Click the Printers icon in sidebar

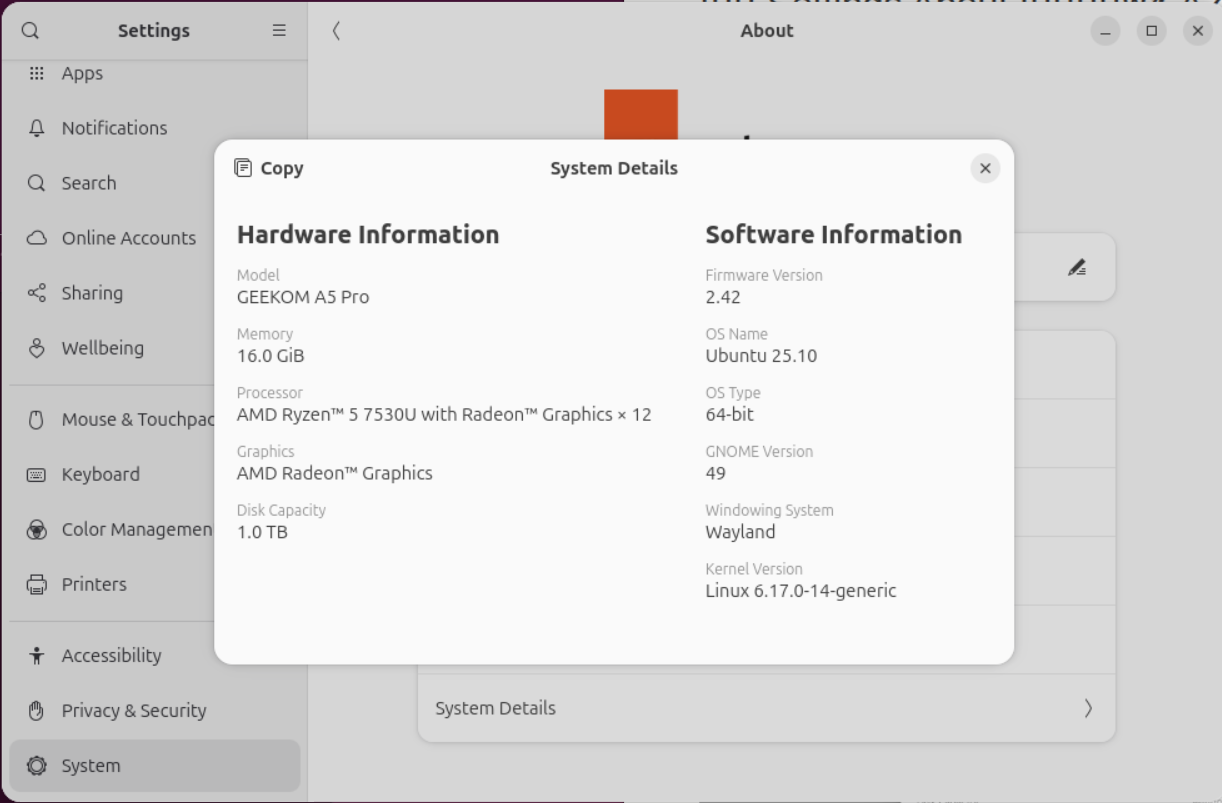(37, 584)
